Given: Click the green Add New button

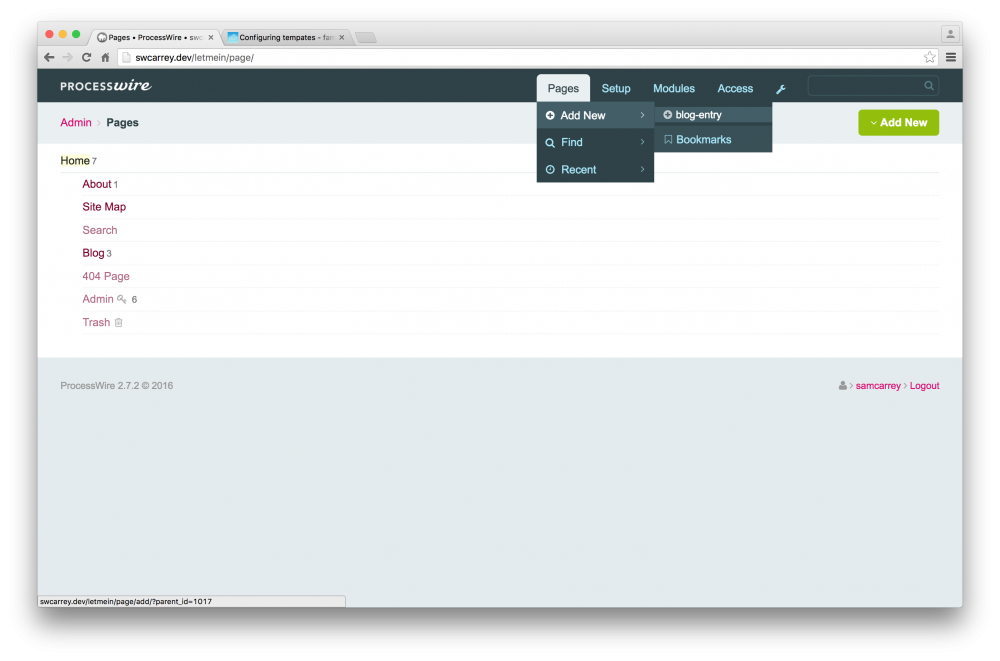Looking at the screenshot, I should 898,122.
